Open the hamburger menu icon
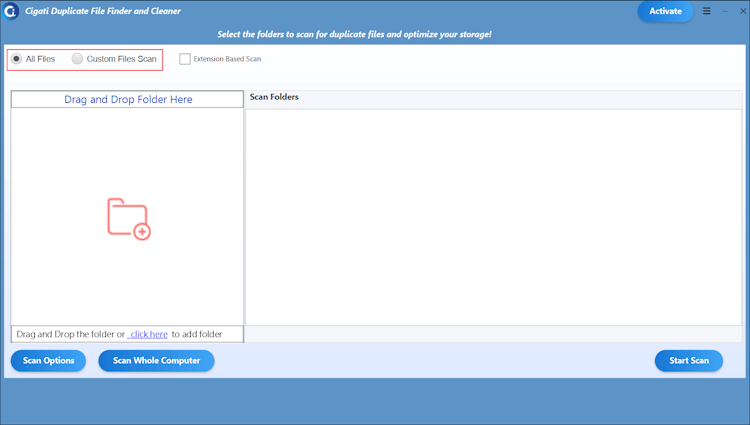750x425 pixels. click(706, 11)
